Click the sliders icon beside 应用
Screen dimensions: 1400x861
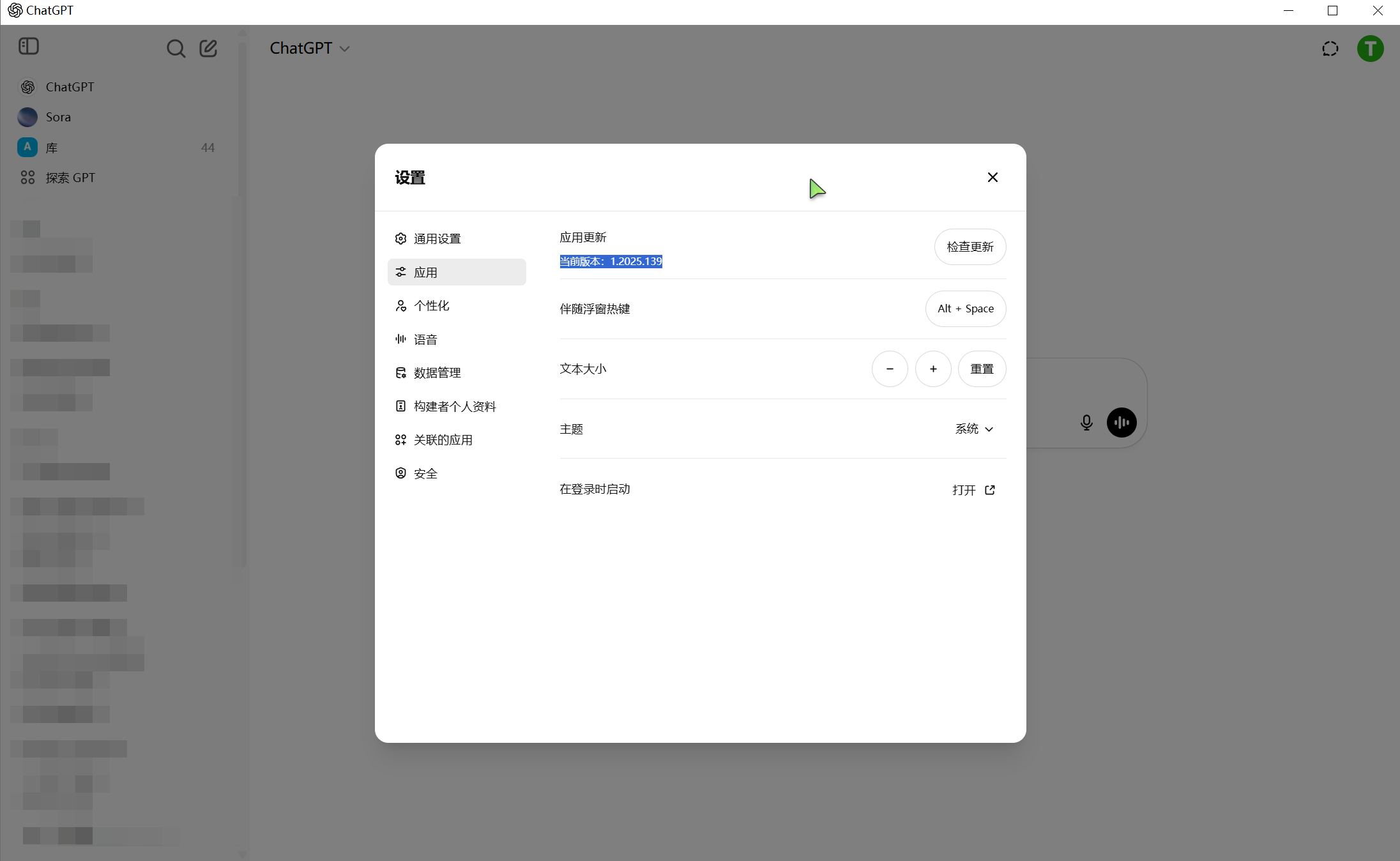(400, 272)
